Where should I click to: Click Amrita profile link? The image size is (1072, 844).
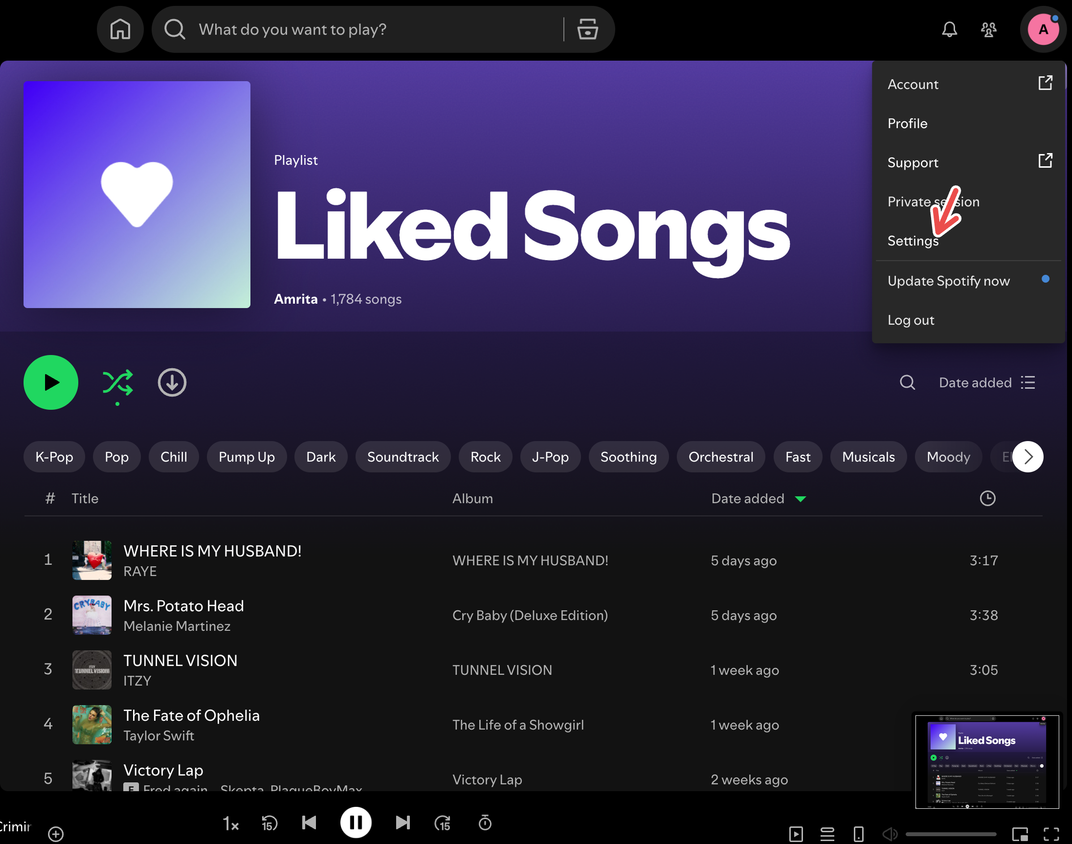(x=295, y=299)
